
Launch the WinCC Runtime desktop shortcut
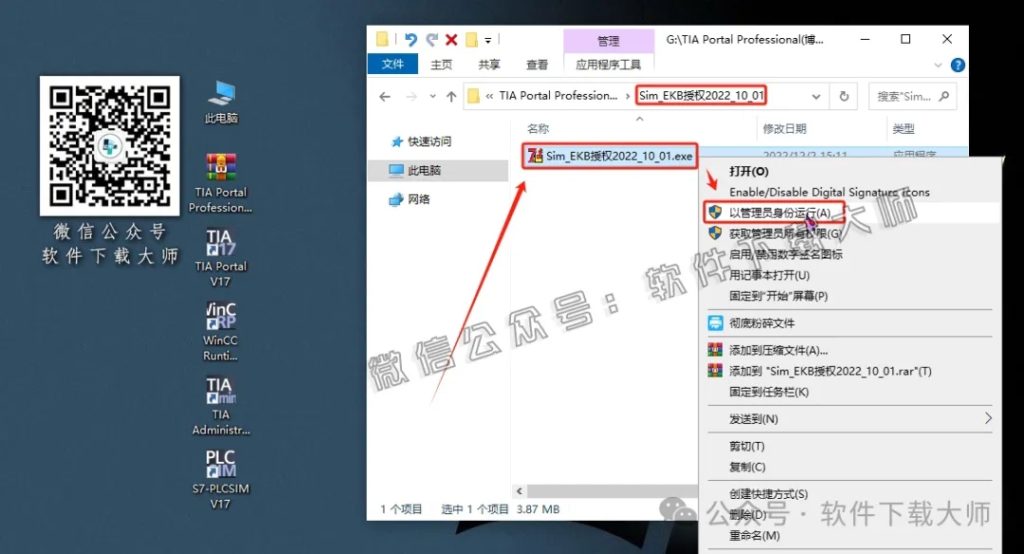(220, 331)
